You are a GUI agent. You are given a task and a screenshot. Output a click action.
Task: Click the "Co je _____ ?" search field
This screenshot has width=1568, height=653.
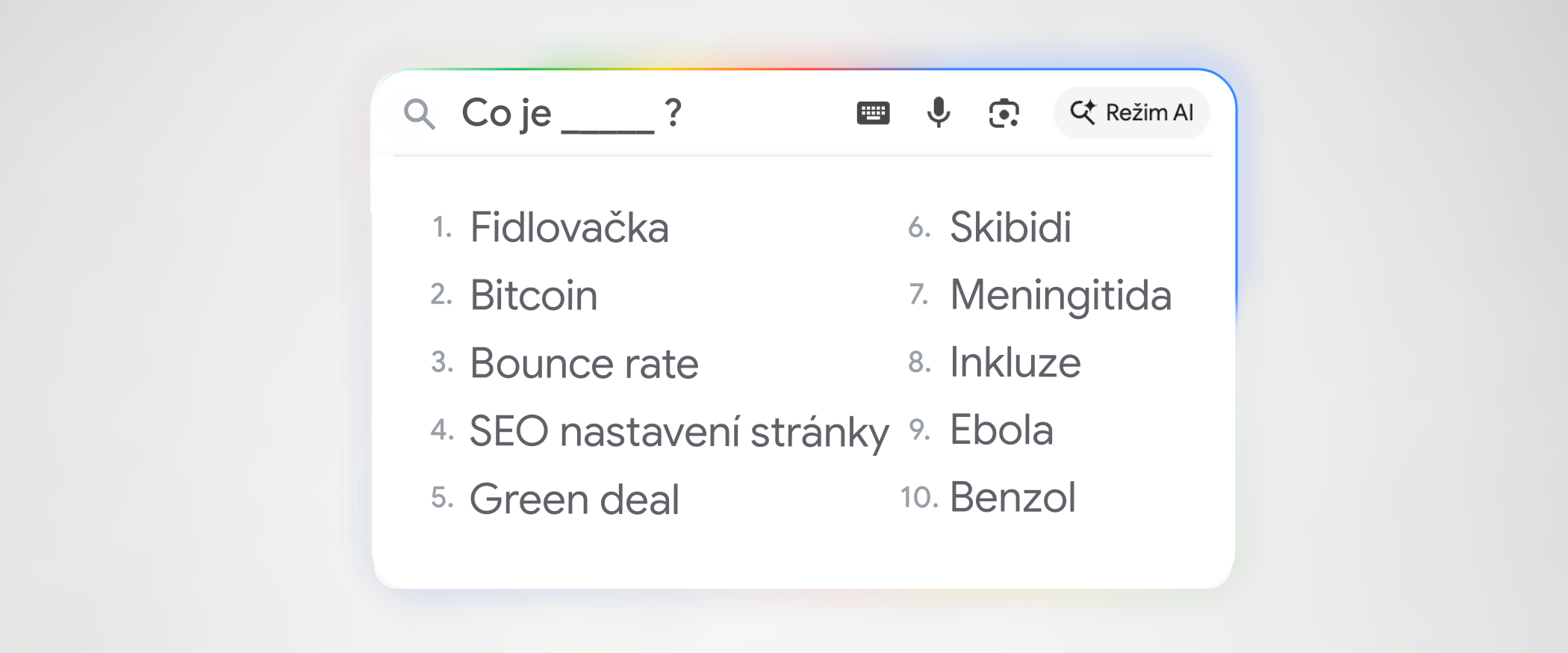[x=572, y=114]
